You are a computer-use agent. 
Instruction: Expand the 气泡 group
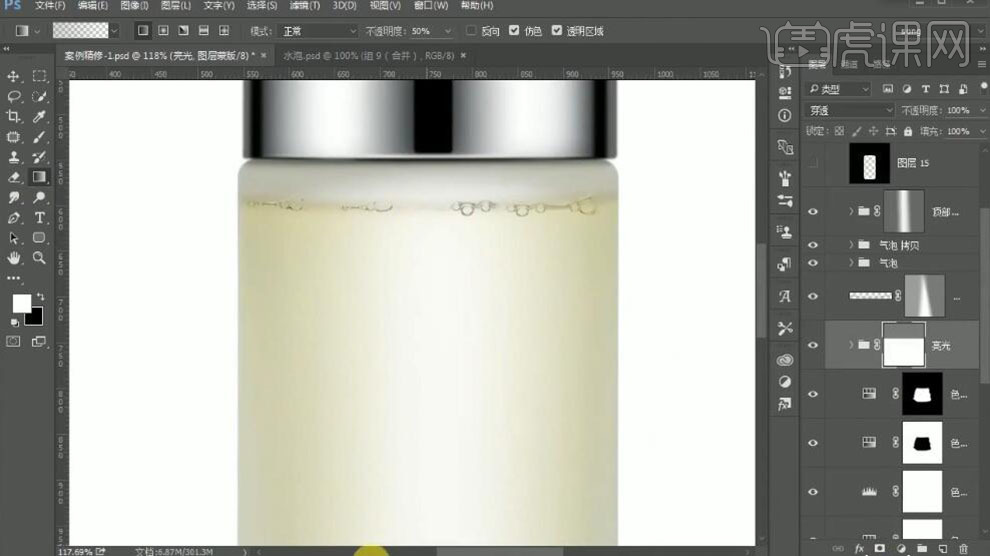coord(850,263)
